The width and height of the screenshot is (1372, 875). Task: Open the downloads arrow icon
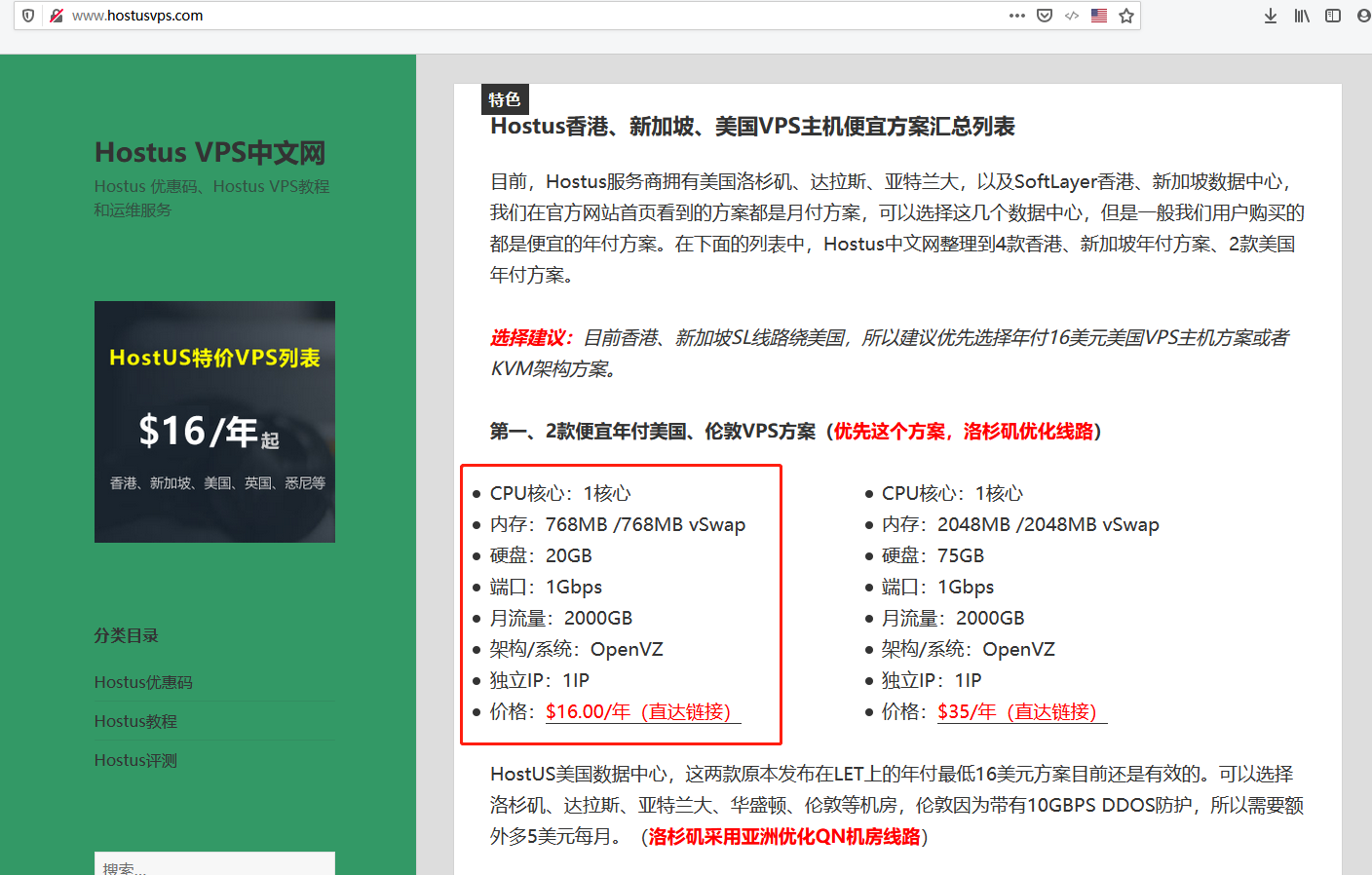(x=1271, y=16)
